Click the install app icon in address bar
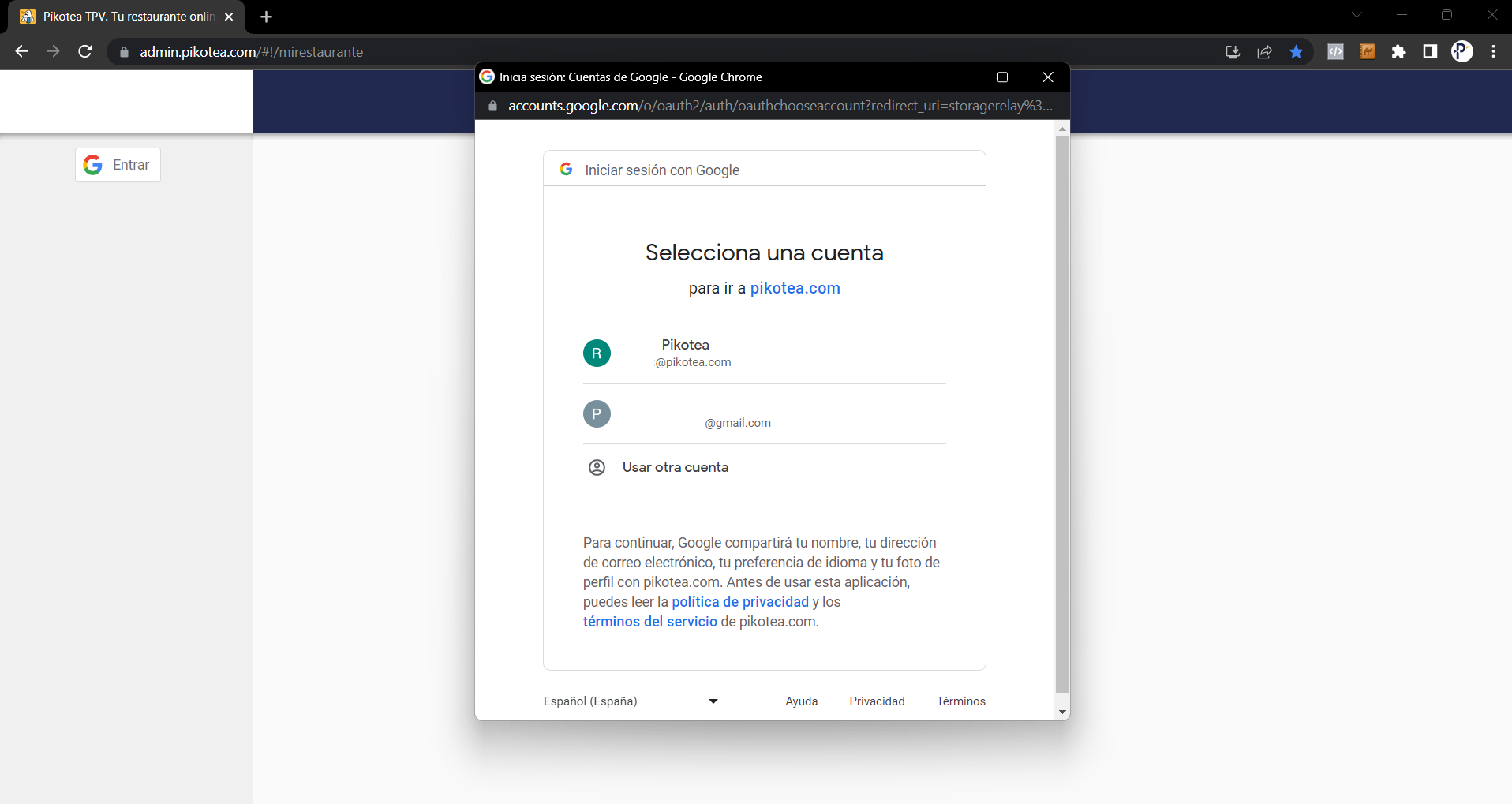 (x=1233, y=52)
